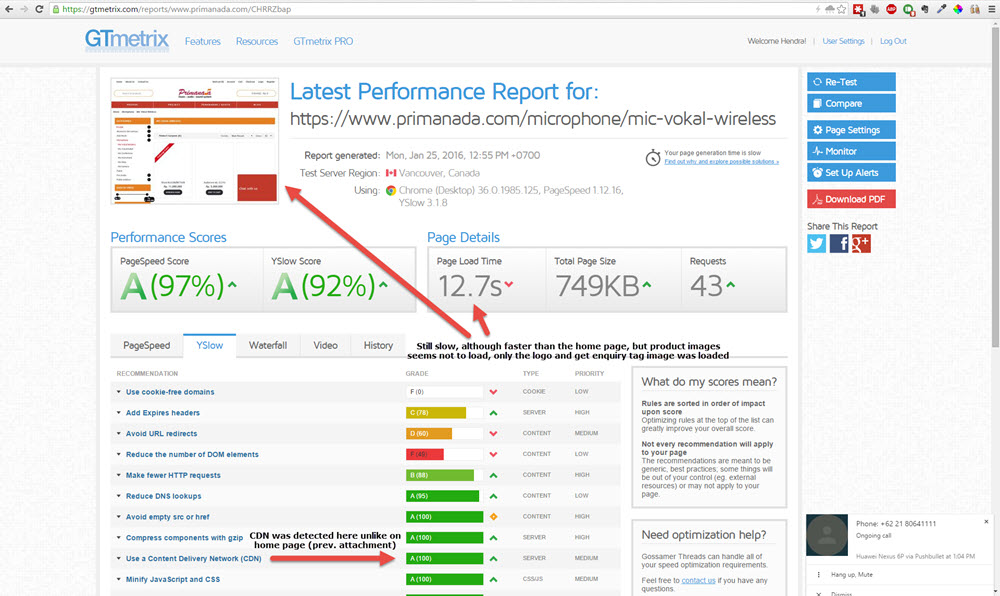
Task: Click the Total Page Size 749KB value
Action: pos(597,286)
